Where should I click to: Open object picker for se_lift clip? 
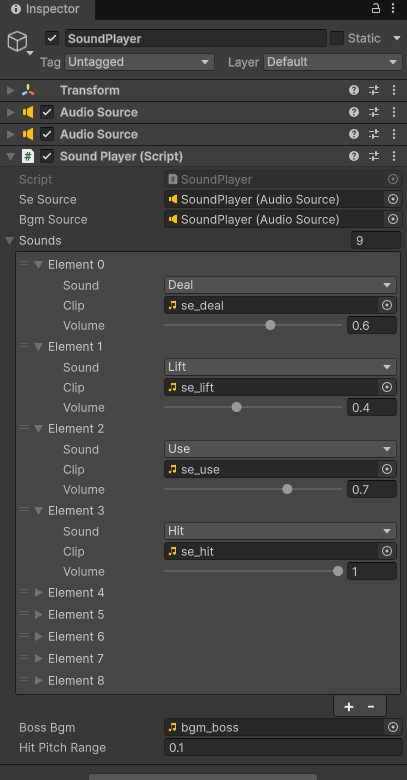[x=387, y=387]
